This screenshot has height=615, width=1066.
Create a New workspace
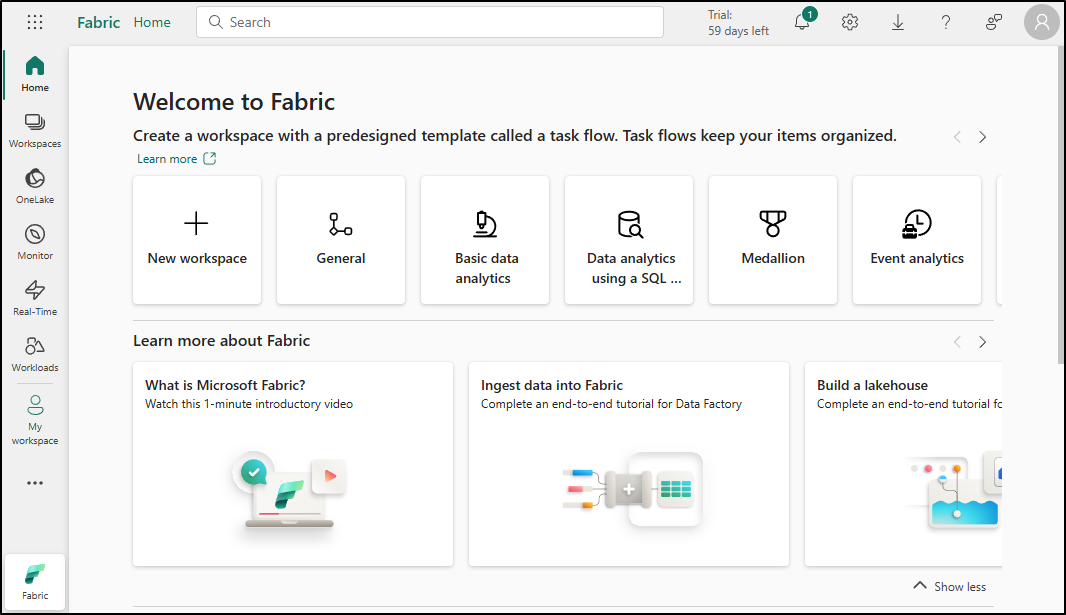pyautogui.click(x=196, y=240)
